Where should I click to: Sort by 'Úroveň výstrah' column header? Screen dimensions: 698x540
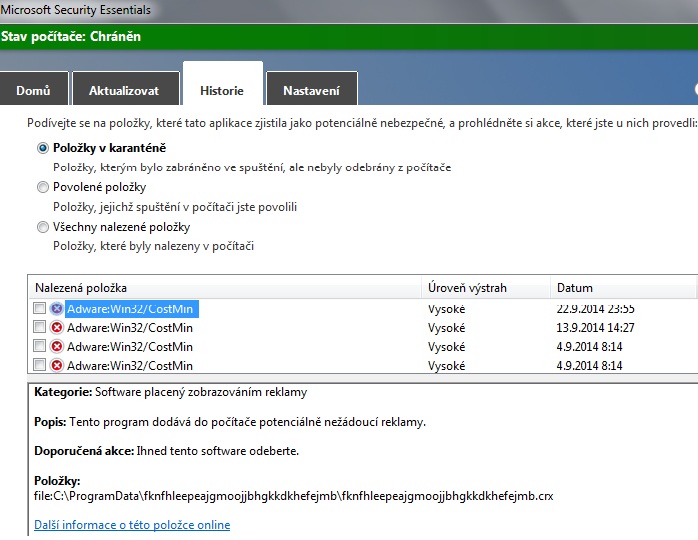coord(486,288)
